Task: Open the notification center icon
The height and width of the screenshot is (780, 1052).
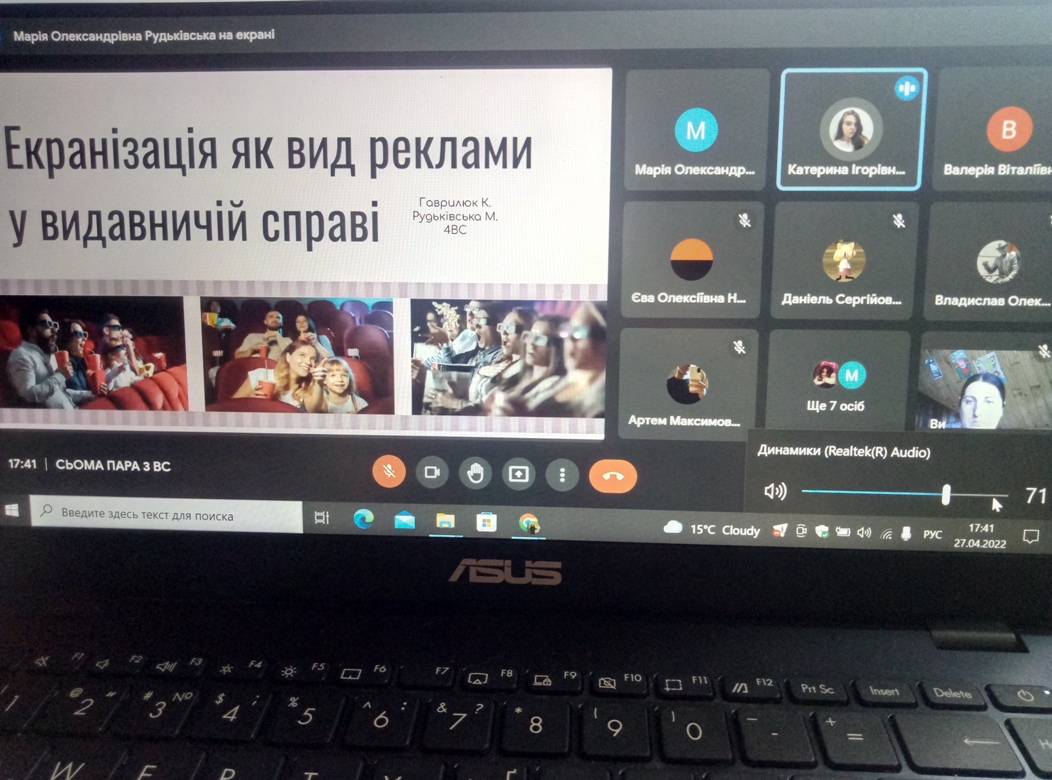Action: (x=1031, y=537)
